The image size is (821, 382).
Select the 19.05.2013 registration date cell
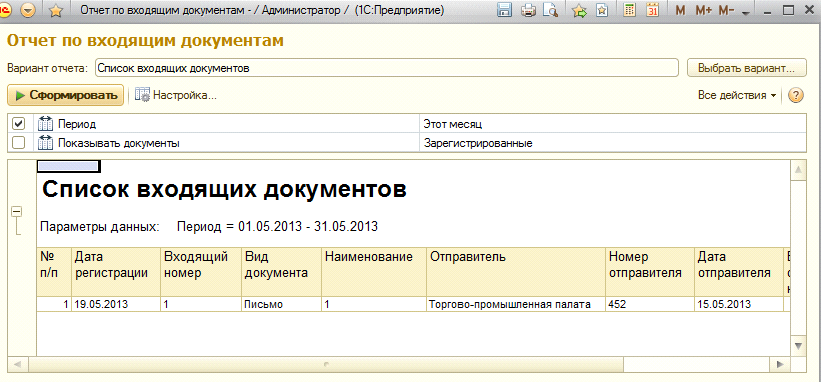(x=116, y=305)
